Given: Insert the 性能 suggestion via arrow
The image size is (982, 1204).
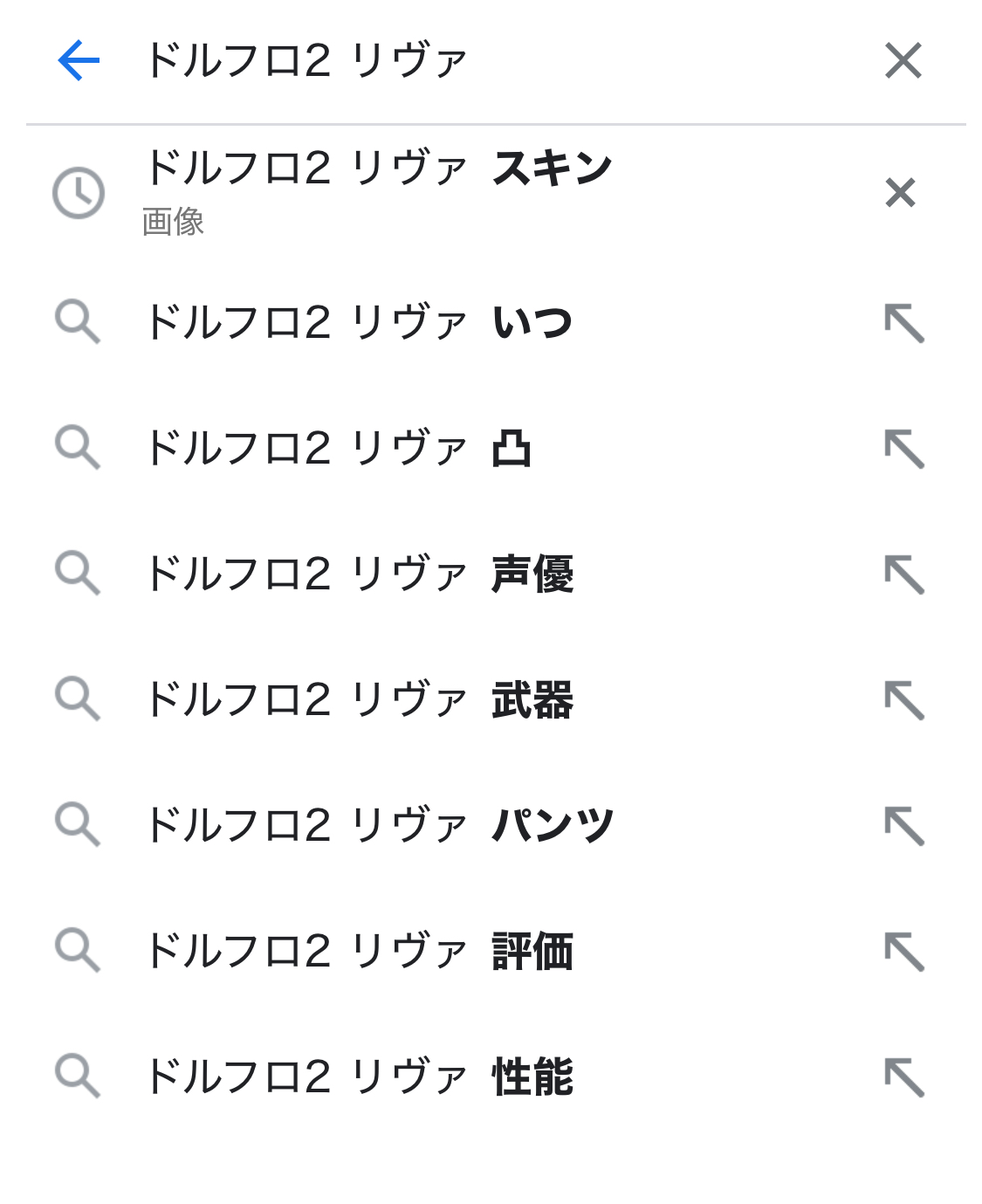Looking at the screenshot, I should tap(904, 1077).
